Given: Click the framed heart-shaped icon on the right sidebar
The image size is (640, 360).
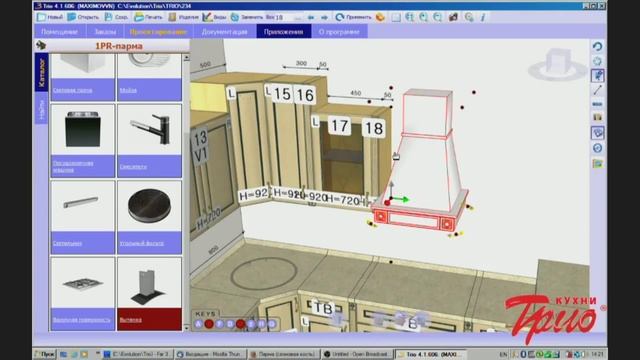Looking at the screenshot, I should click(598, 133).
